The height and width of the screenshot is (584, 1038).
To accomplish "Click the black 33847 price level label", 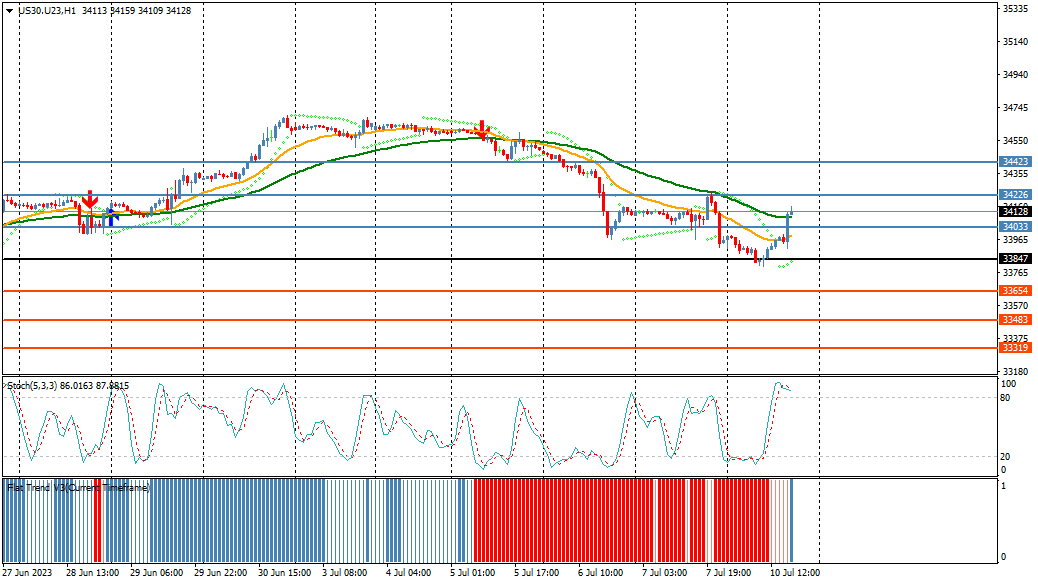I will tap(1015, 259).
